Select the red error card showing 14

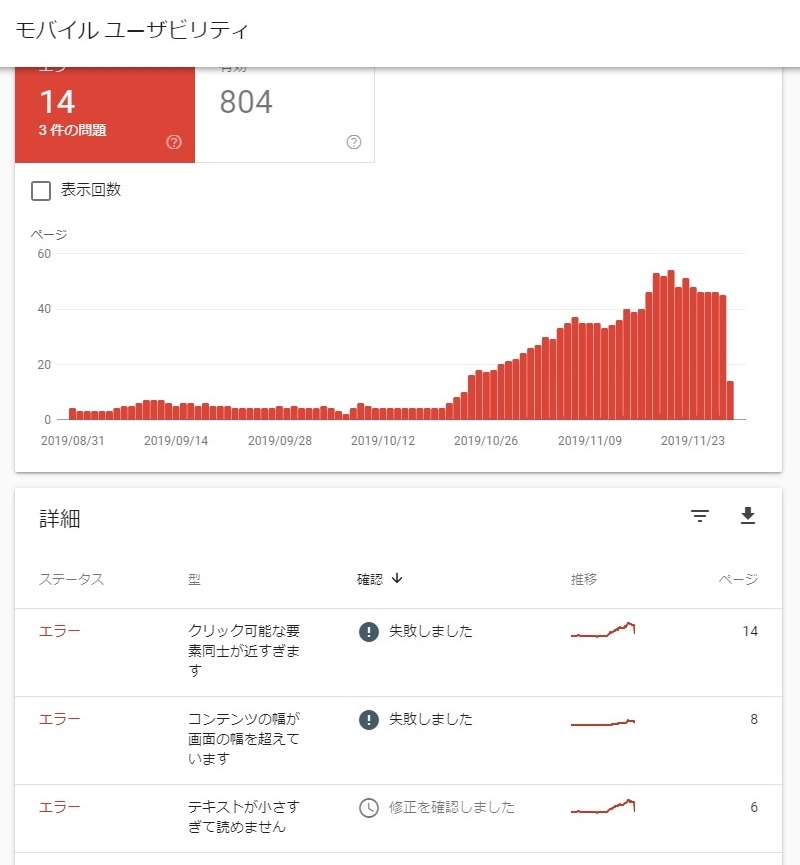point(105,115)
